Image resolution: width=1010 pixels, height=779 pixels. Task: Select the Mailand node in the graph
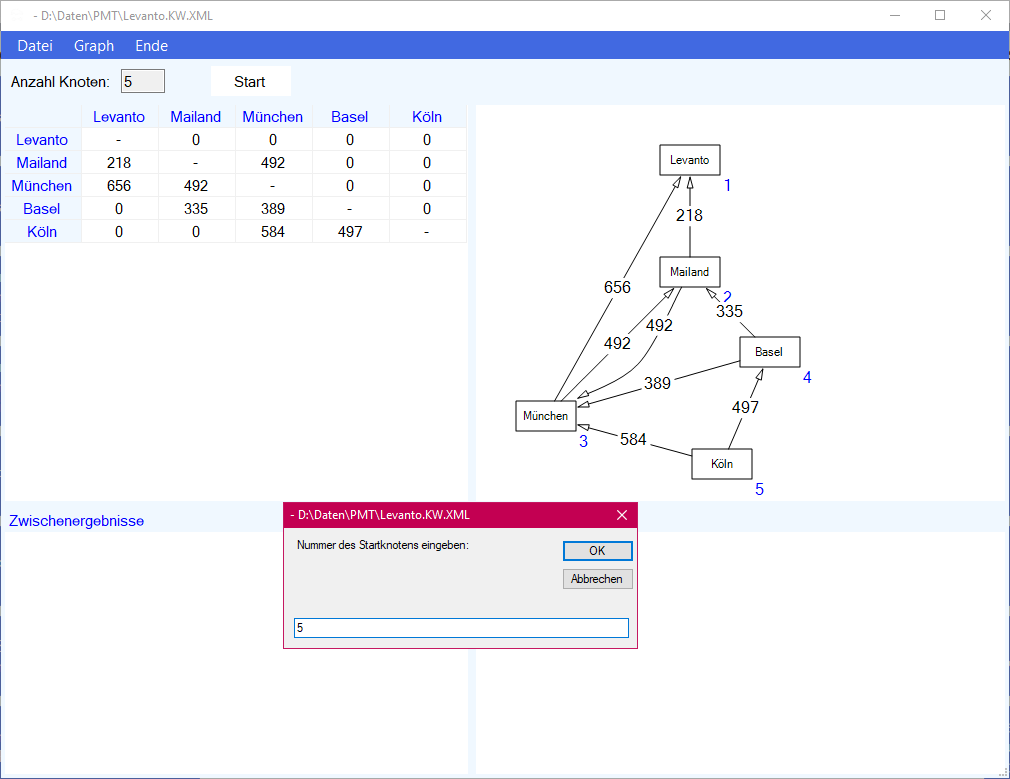pyautogui.click(x=690, y=272)
